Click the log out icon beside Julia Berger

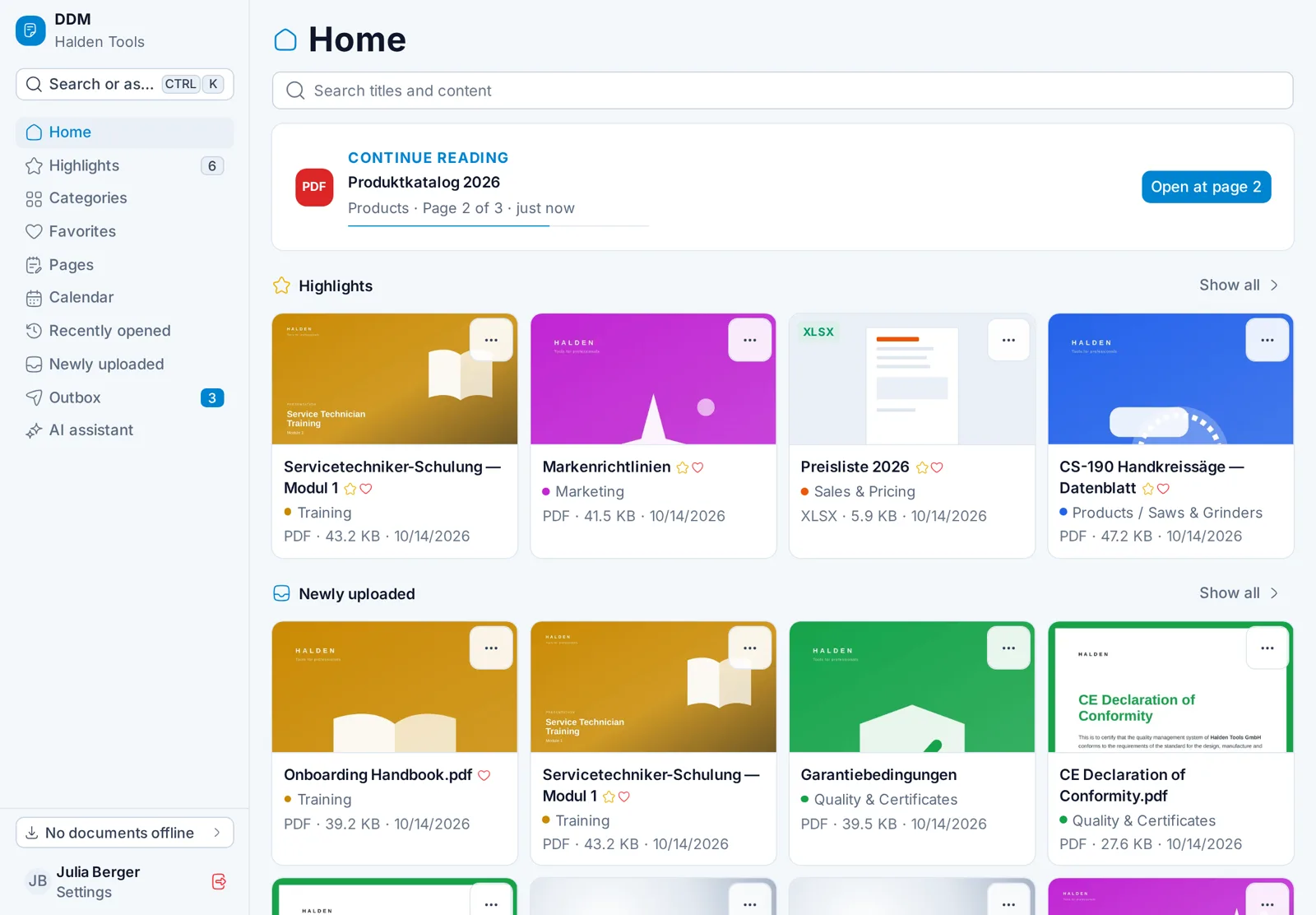click(x=219, y=881)
